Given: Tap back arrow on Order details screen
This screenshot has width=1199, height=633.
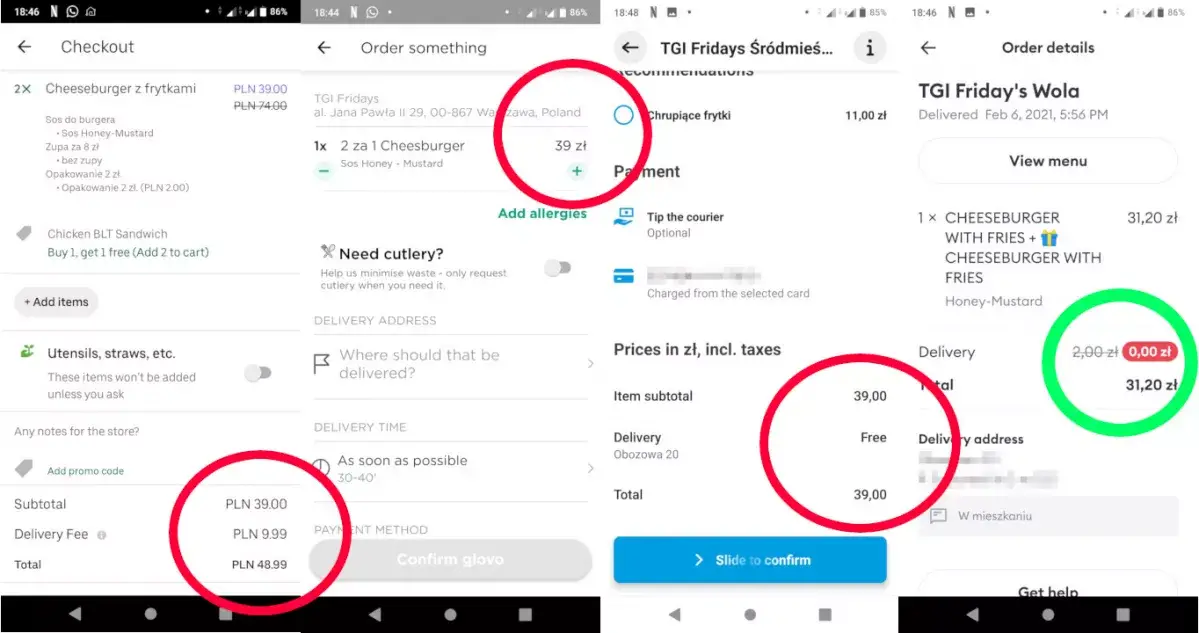Looking at the screenshot, I should [928, 47].
